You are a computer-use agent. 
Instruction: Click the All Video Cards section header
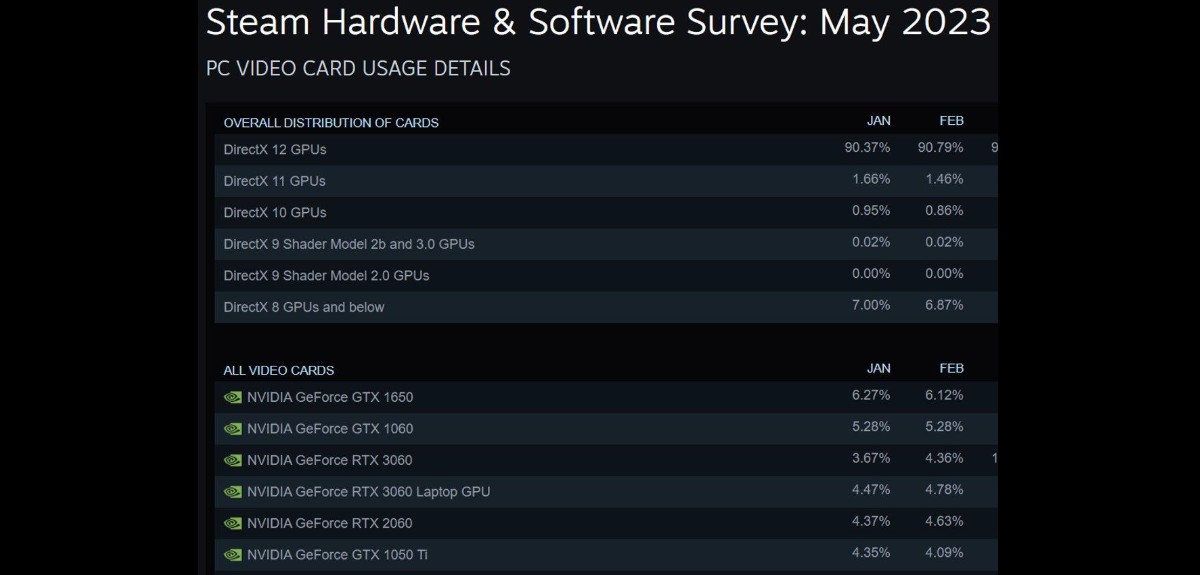point(279,370)
